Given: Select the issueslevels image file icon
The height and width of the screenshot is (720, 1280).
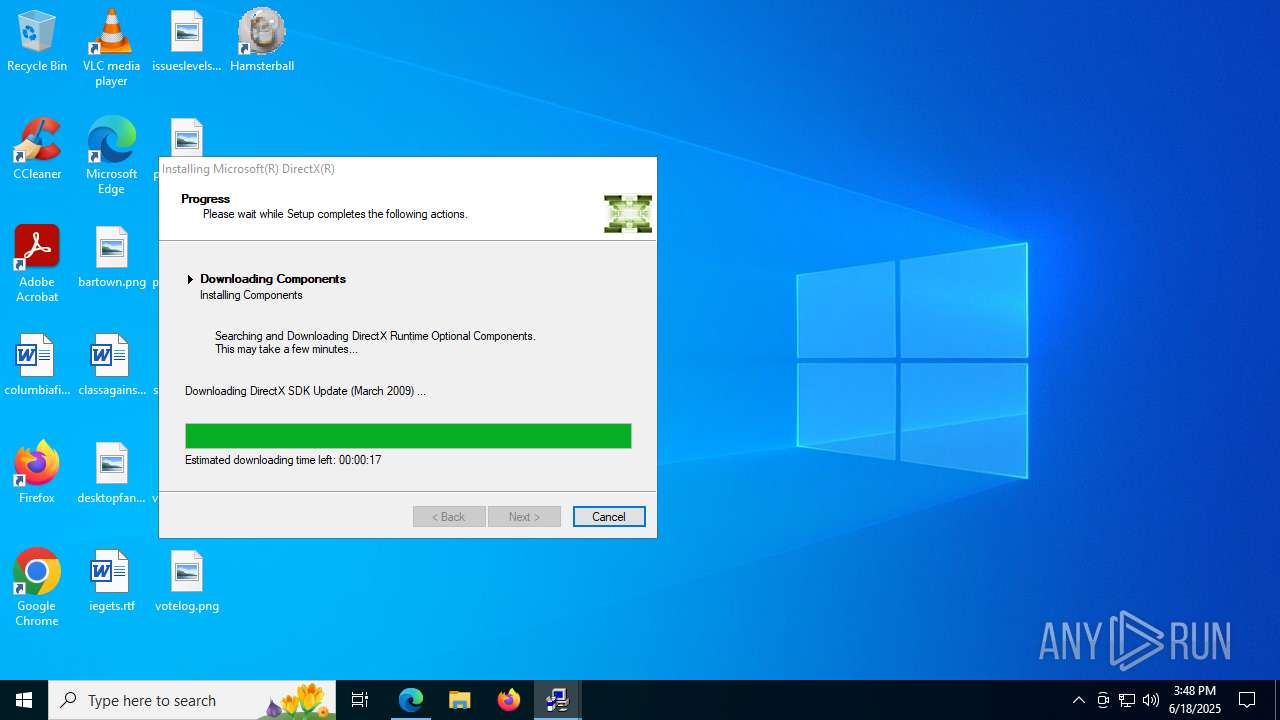Looking at the screenshot, I should (187, 41).
